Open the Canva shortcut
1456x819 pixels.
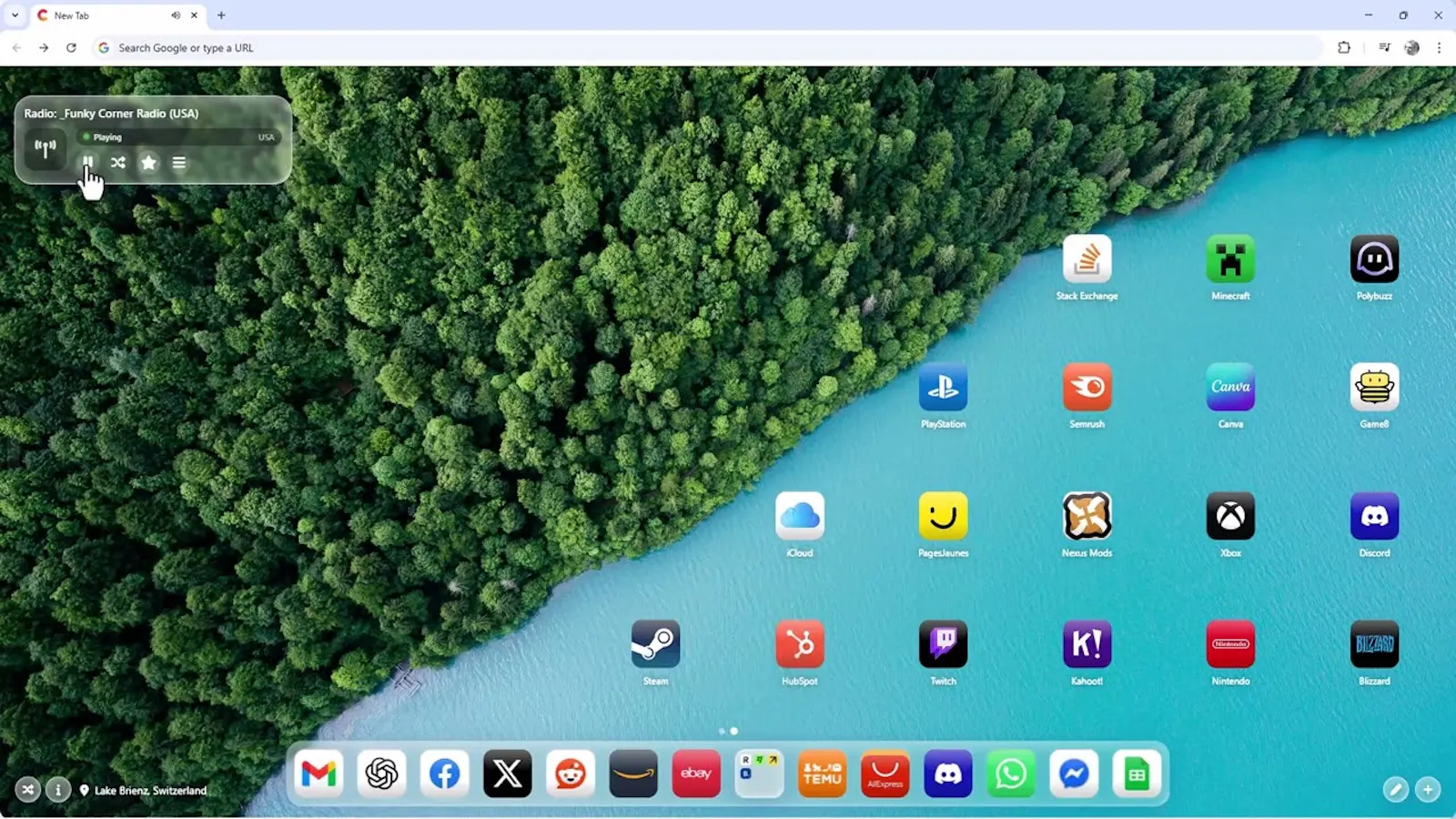pyautogui.click(x=1230, y=388)
